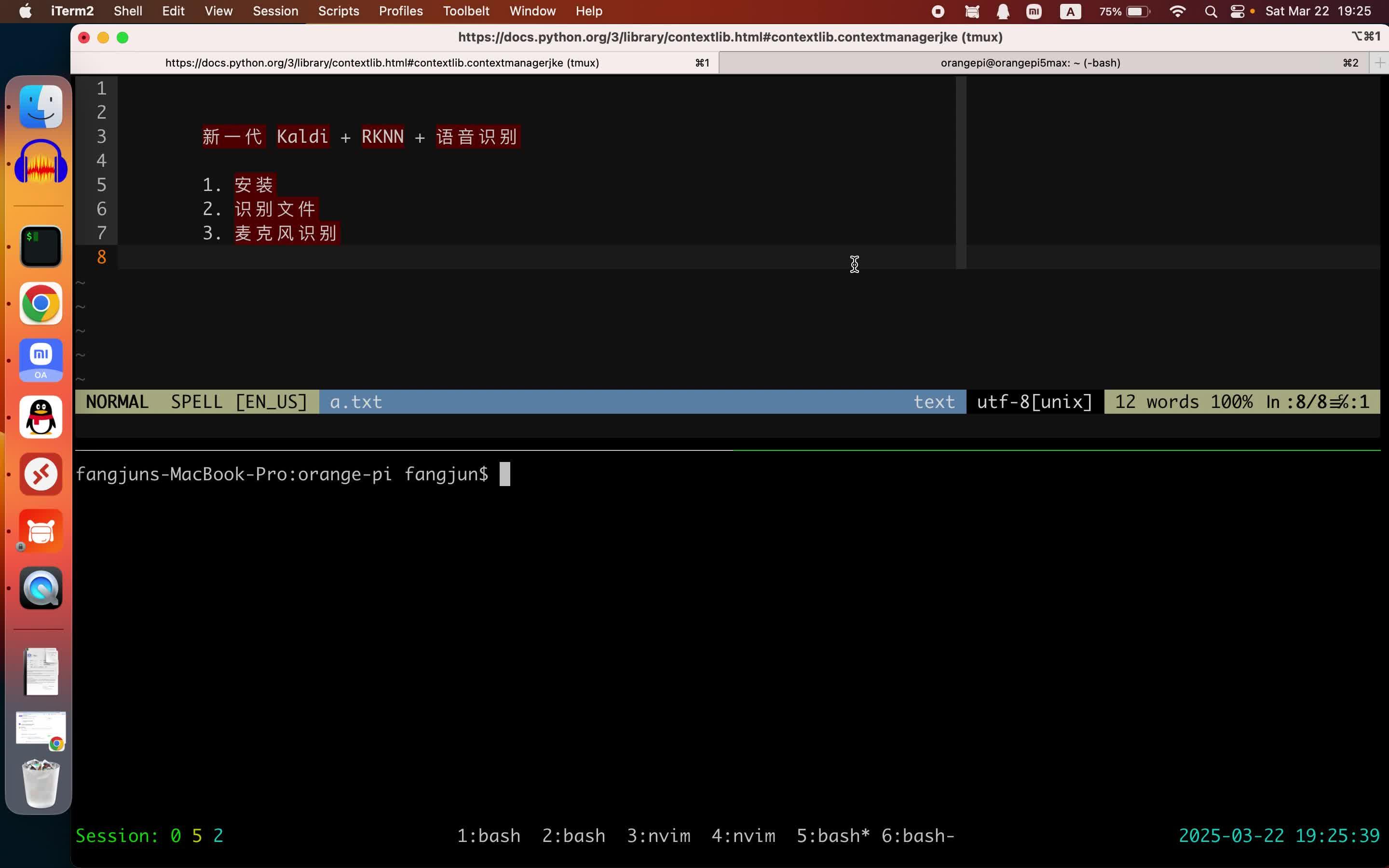The height and width of the screenshot is (868, 1389).
Task: Switch to the orangepi@orangepi5max bash tab
Action: (x=1030, y=63)
